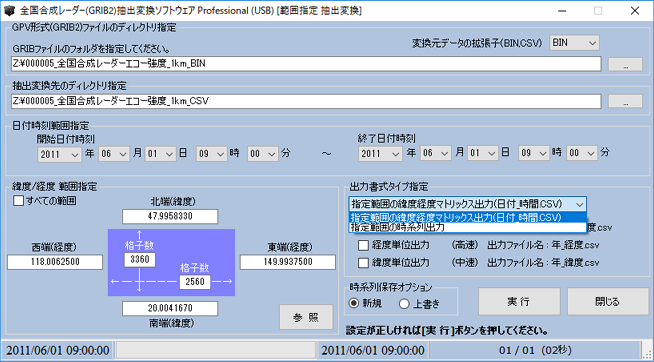654x362 pixels.
Task: Click 出力ファイル名 : 年_緯度.csv text
Action: click(543, 263)
